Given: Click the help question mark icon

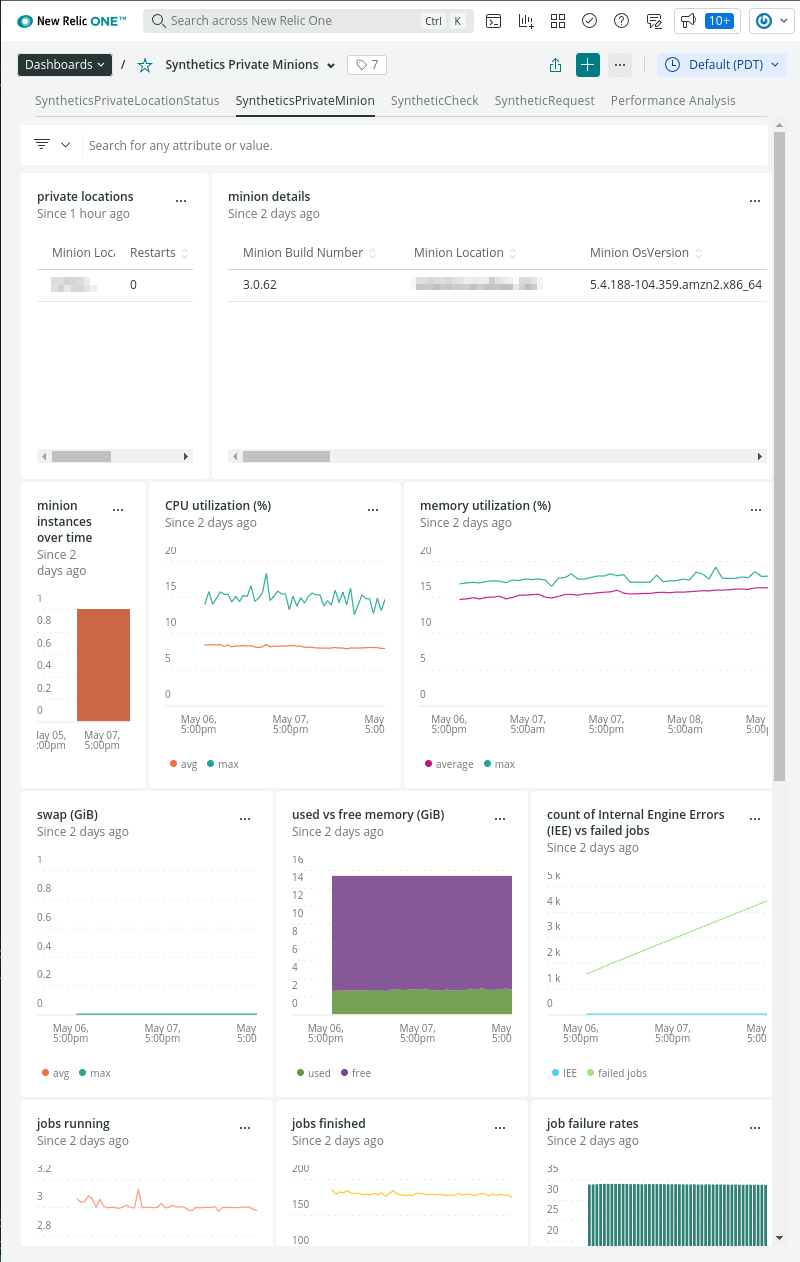Looking at the screenshot, I should [622, 21].
